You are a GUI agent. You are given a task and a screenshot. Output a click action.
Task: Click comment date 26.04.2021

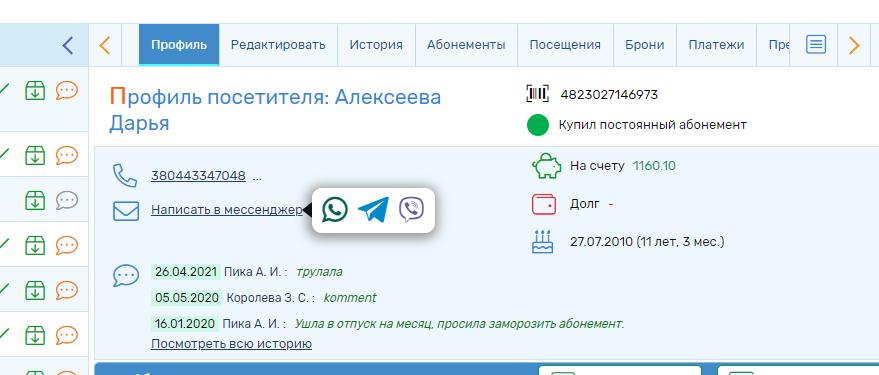(186, 272)
